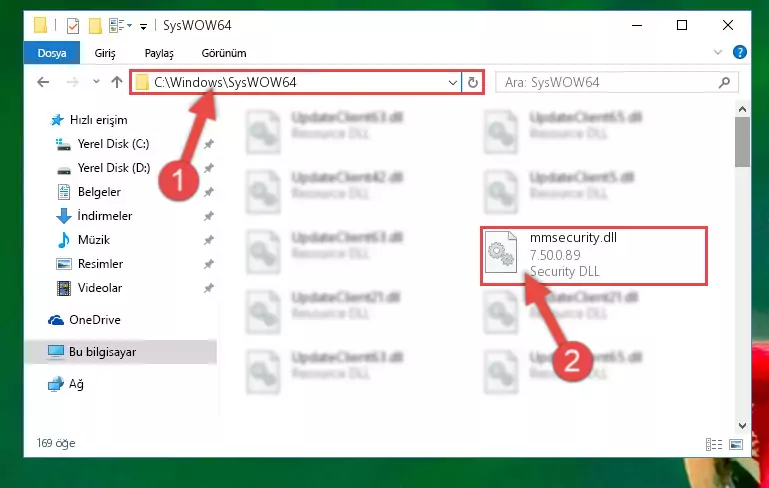Click the vertical scrollbar thumb
The width and height of the screenshot is (769, 488).
(x=743, y=141)
